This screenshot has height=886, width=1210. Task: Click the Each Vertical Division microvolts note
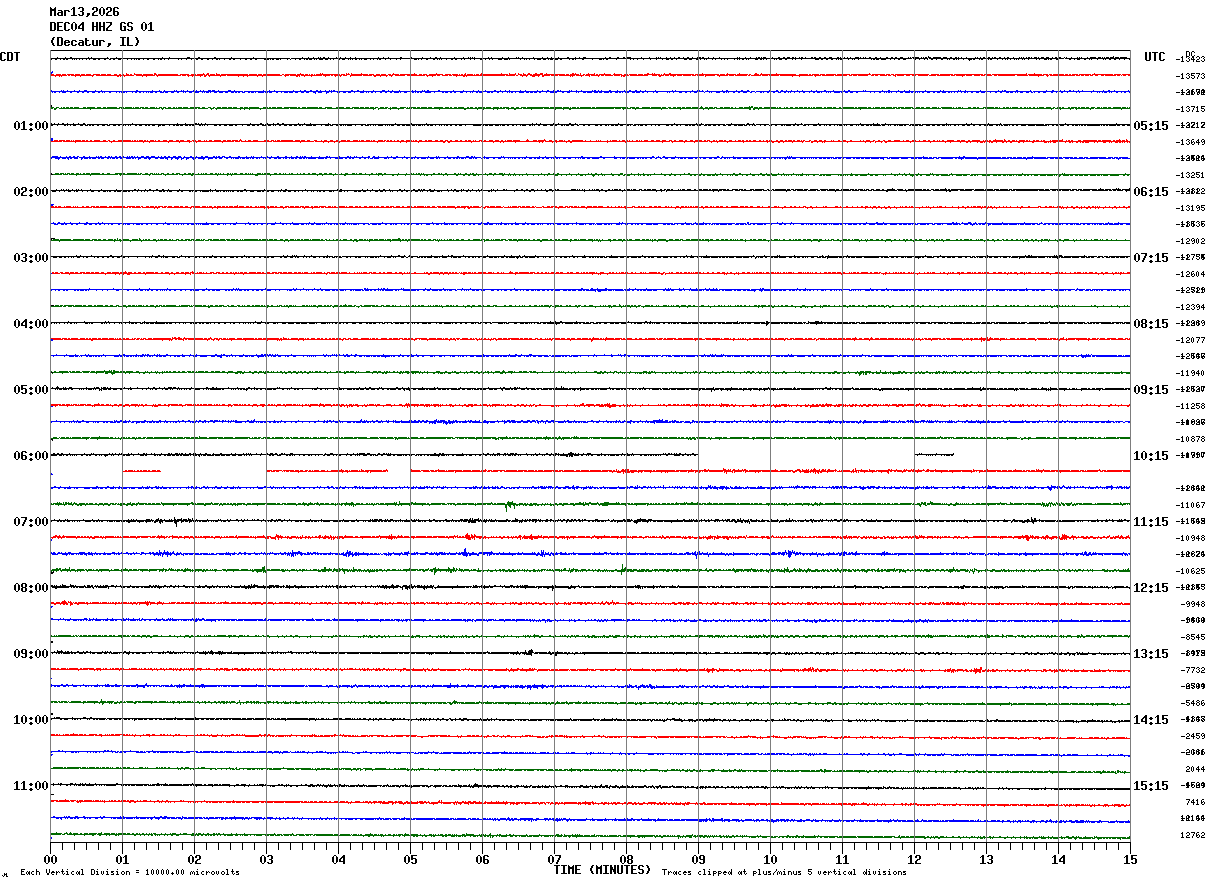point(130,873)
